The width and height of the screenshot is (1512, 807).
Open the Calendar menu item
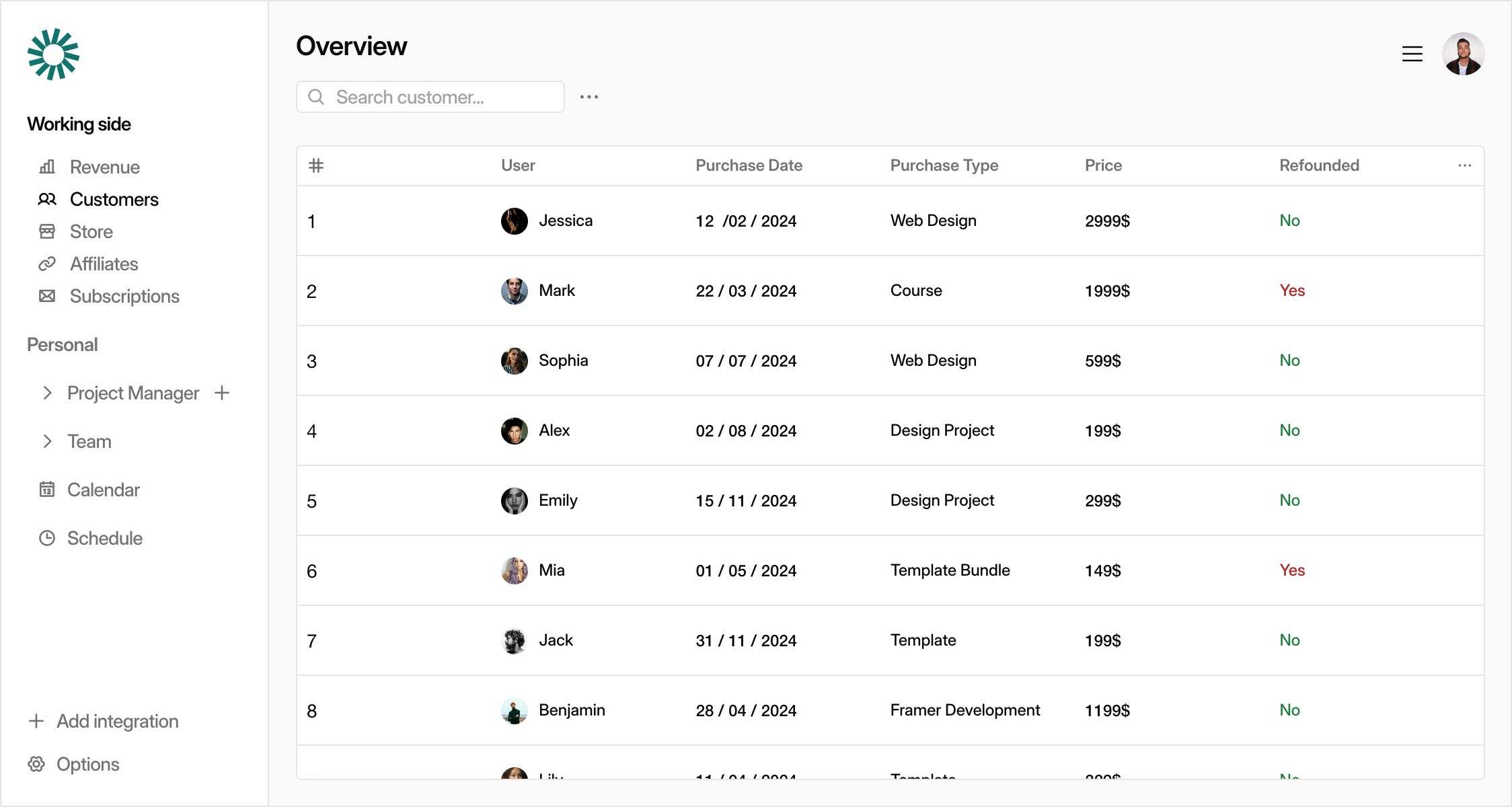click(89, 490)
